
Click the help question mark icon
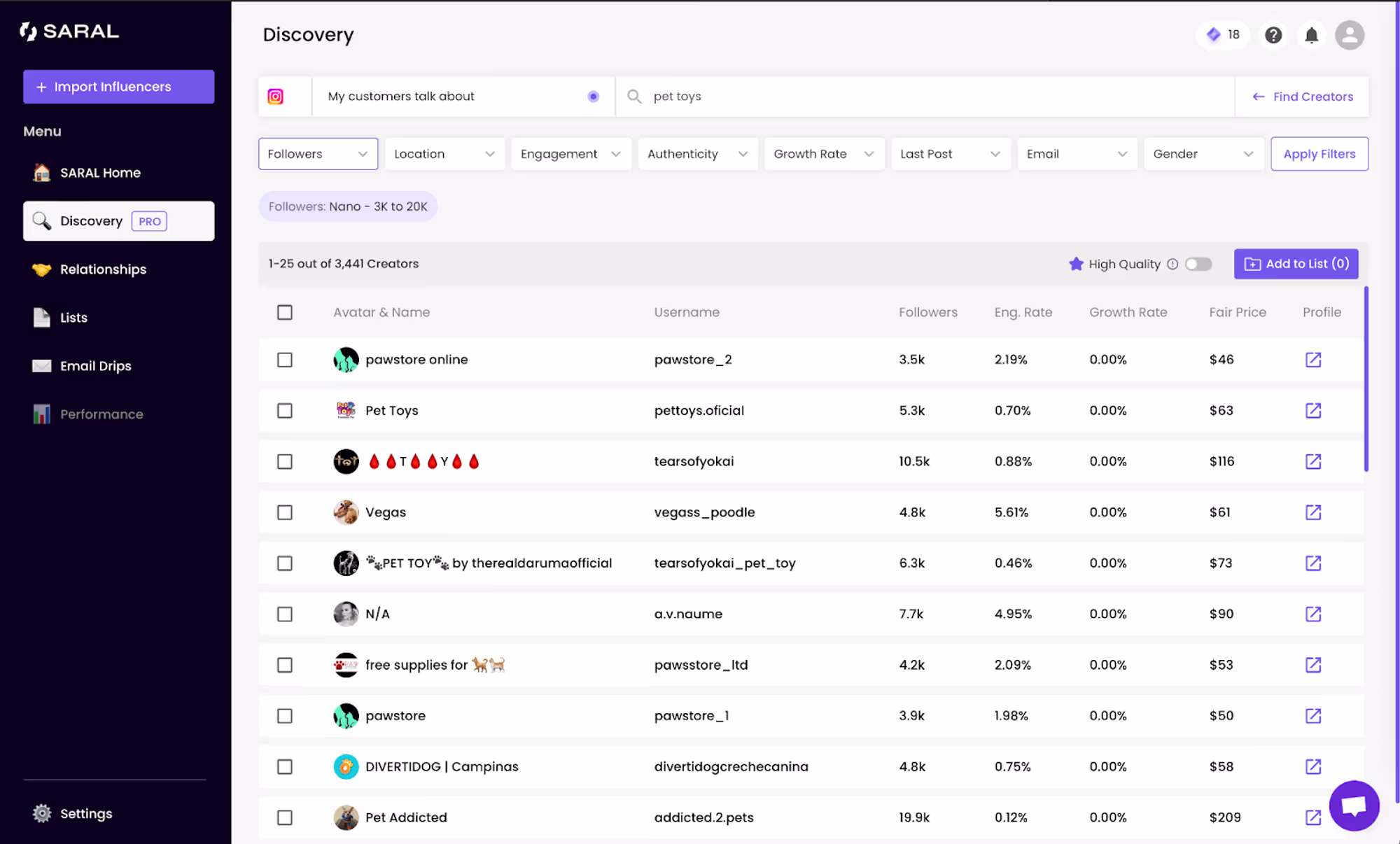(x=1273, y=35)
